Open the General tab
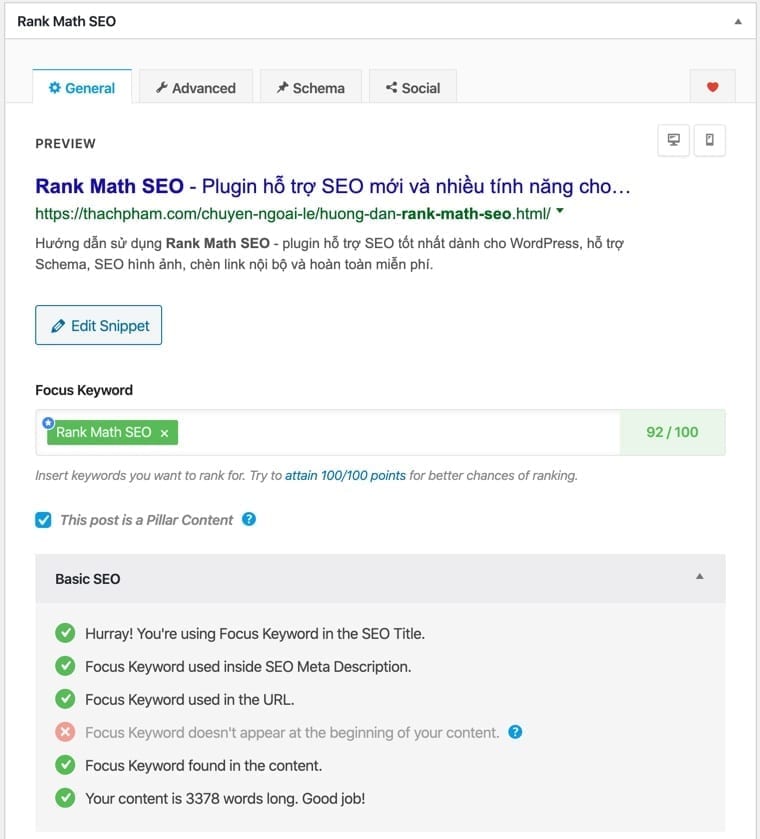 click(x=82, y=87)
